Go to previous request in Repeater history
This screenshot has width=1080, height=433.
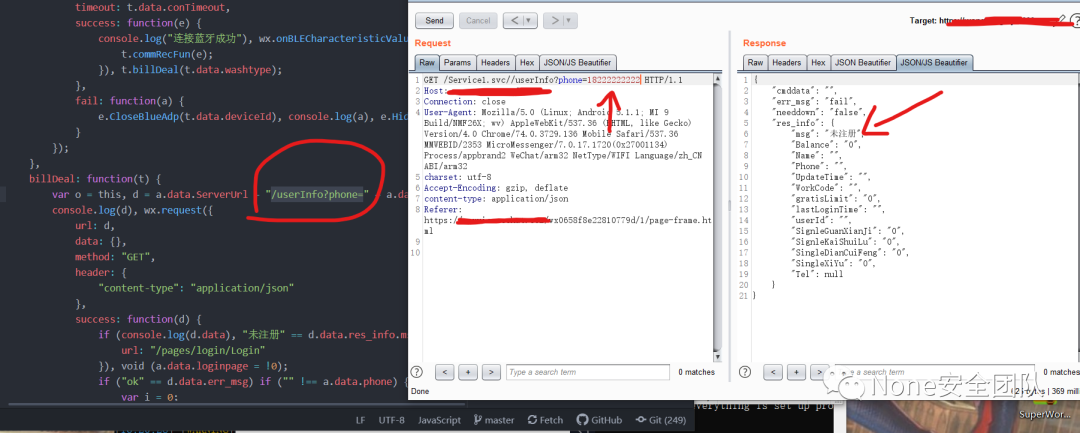[514, 21]
